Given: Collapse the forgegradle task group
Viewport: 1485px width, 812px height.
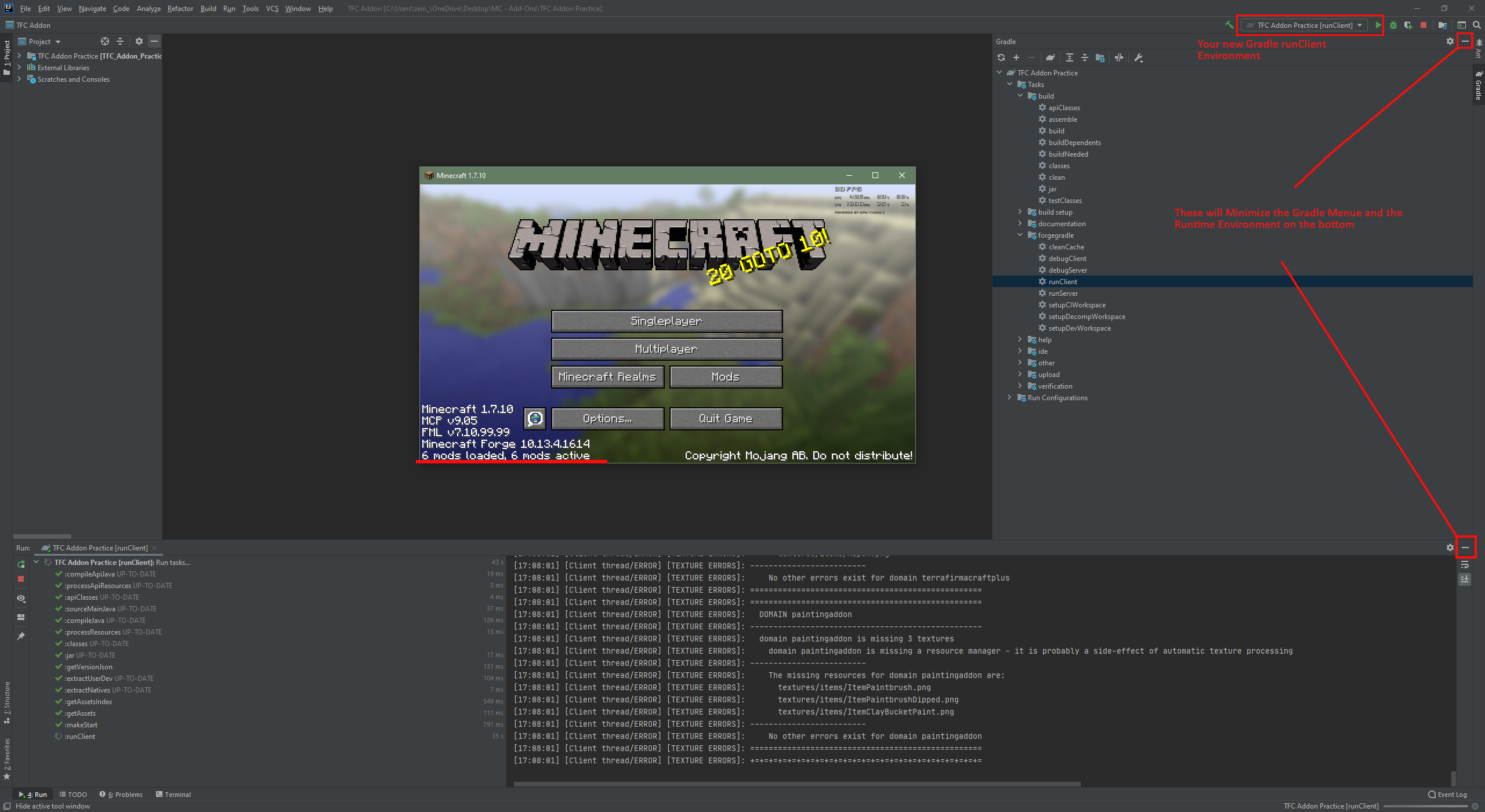Looking at the screenshot, I should coord(1020,235).
